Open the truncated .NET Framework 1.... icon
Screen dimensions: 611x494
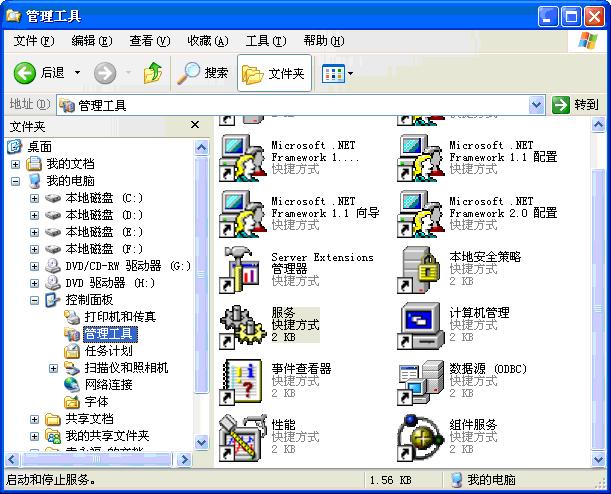(243, 158)
